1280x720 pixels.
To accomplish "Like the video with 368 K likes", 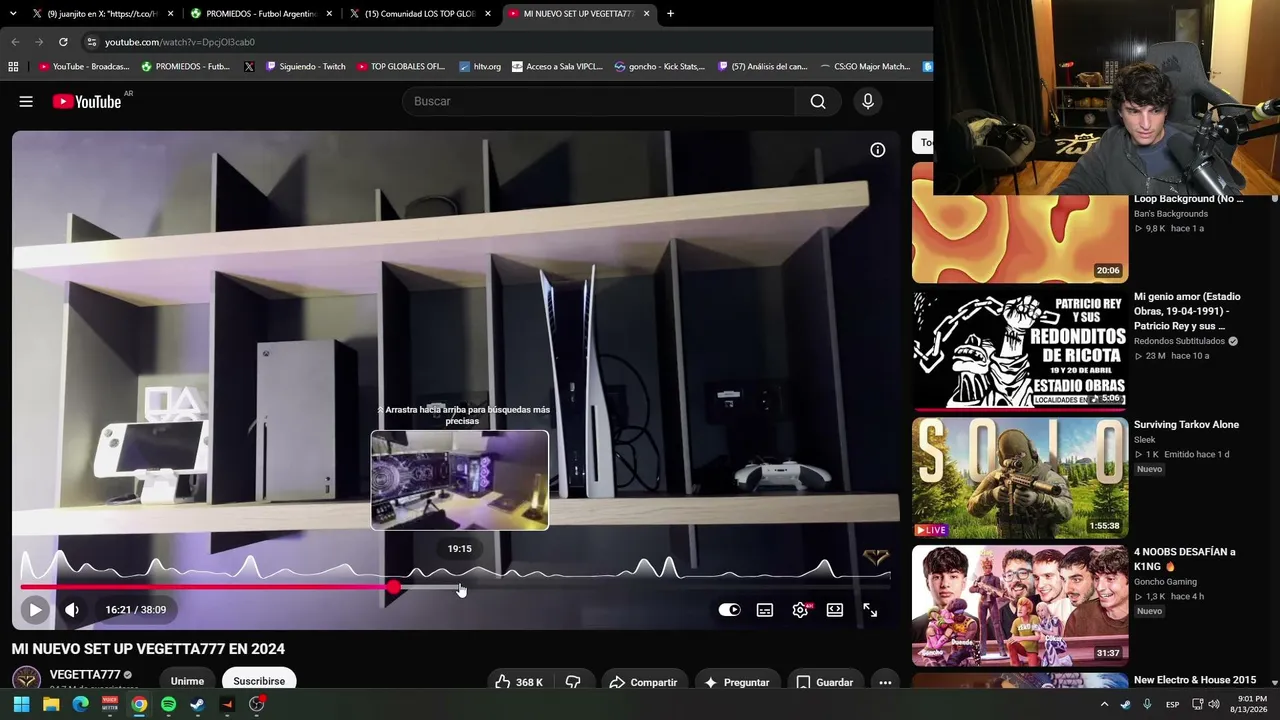I will [519, 682].
